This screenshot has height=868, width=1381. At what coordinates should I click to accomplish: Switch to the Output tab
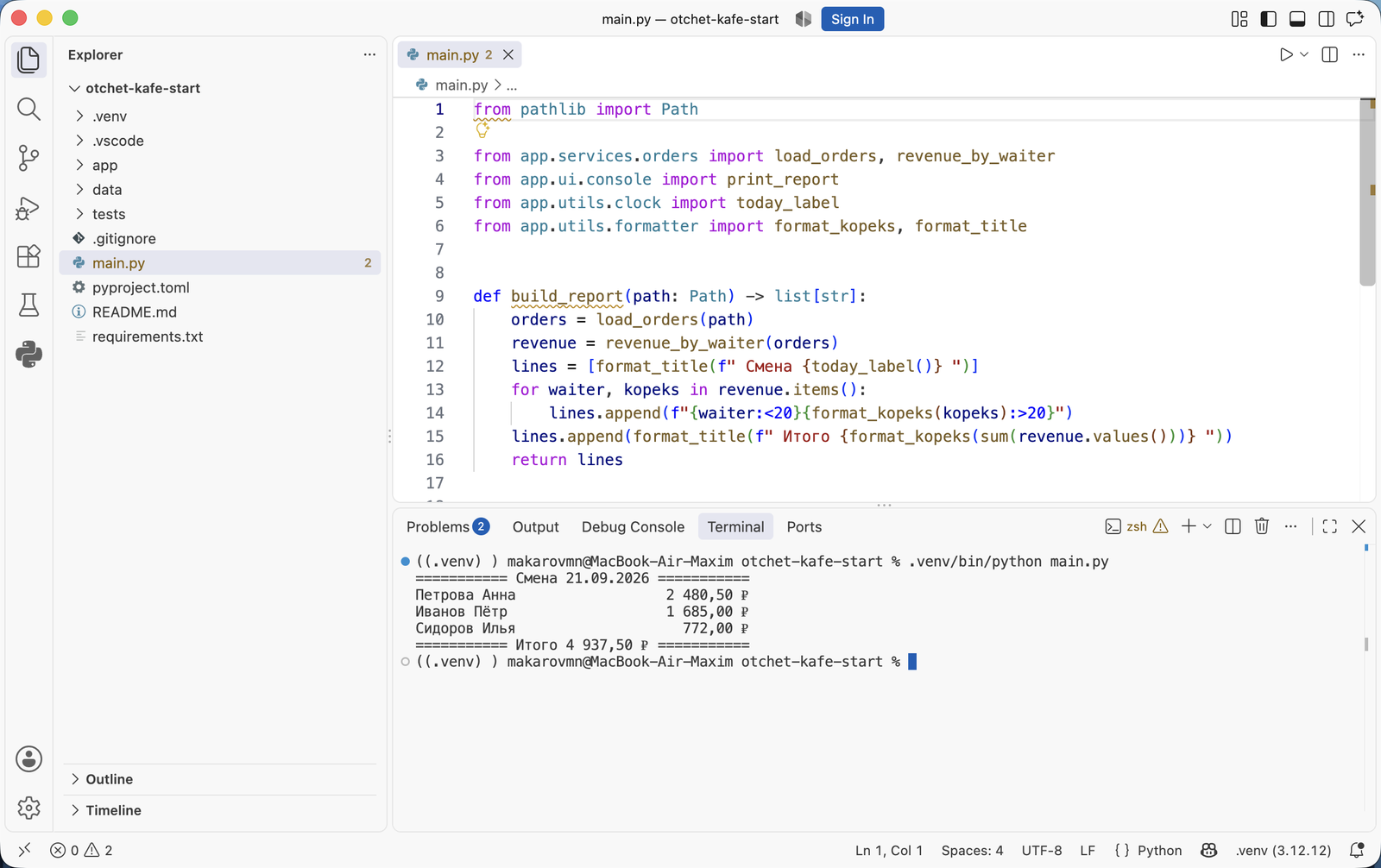click(535, 526)
